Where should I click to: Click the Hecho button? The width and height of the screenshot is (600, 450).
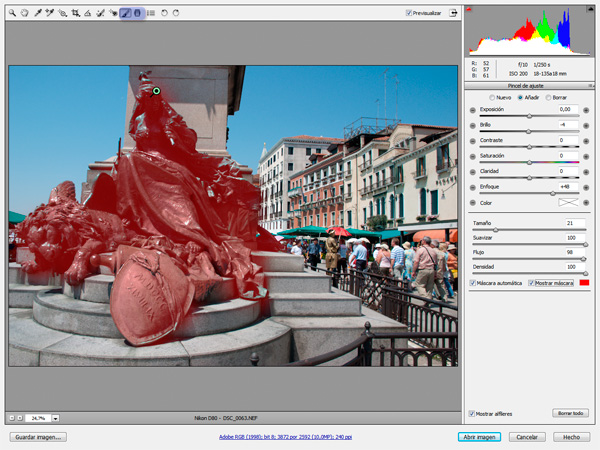(x=571, y=437)
